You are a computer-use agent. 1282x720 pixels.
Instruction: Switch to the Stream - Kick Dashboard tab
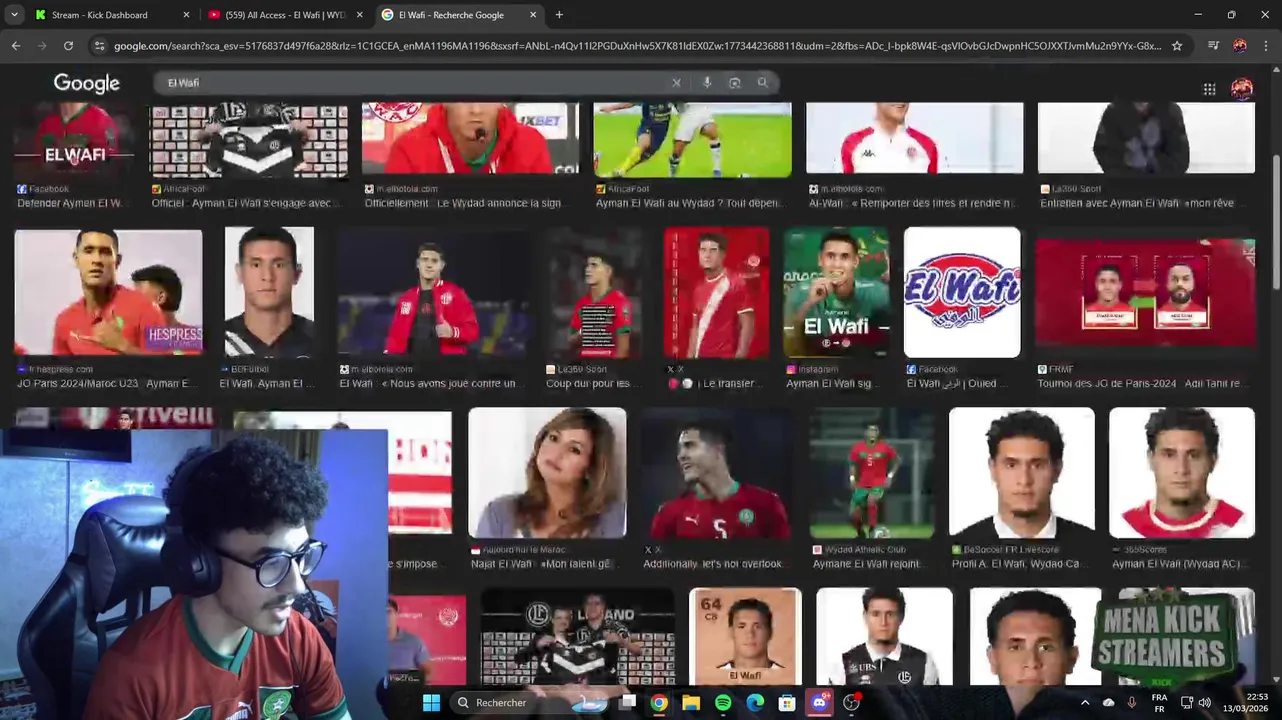tap(100, 15)
